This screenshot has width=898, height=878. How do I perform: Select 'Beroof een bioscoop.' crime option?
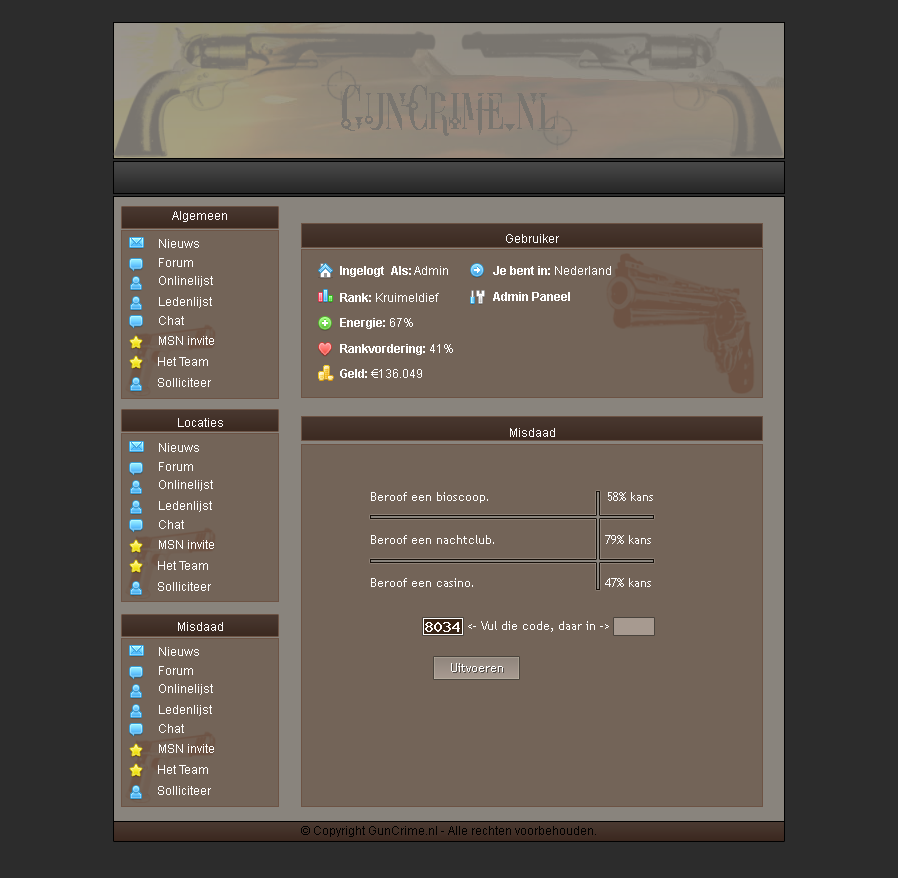[430, 497]
